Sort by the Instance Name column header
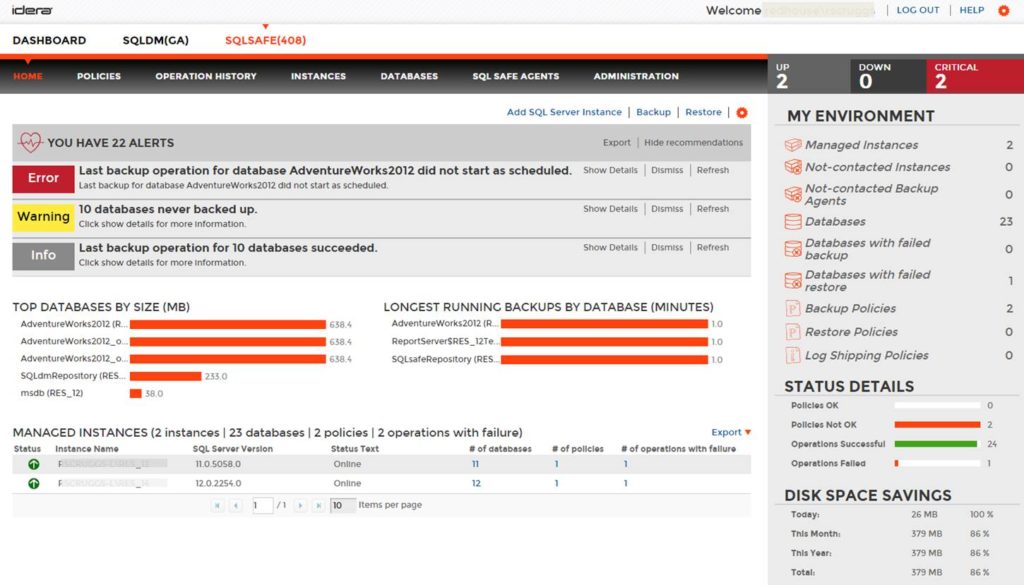The height and width of the screenshot is (585, 1024). (x=87, y=449)
